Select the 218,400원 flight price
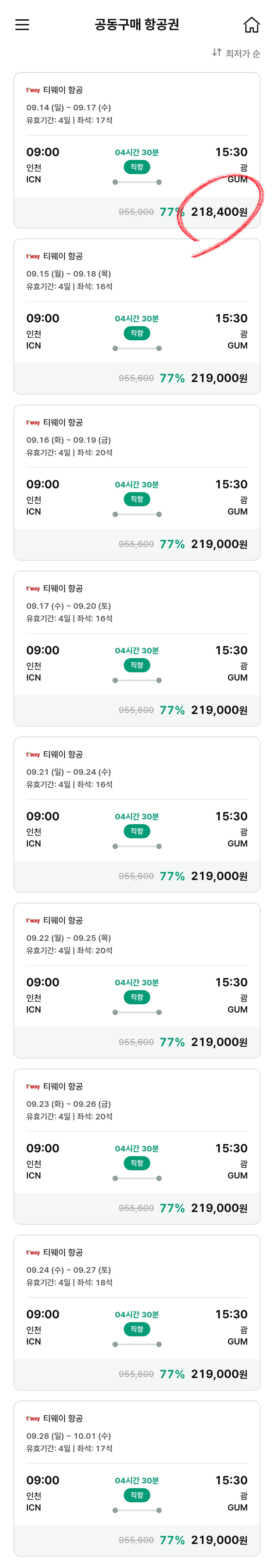This screenshot has width=274, height=1568. coord(219,212)
